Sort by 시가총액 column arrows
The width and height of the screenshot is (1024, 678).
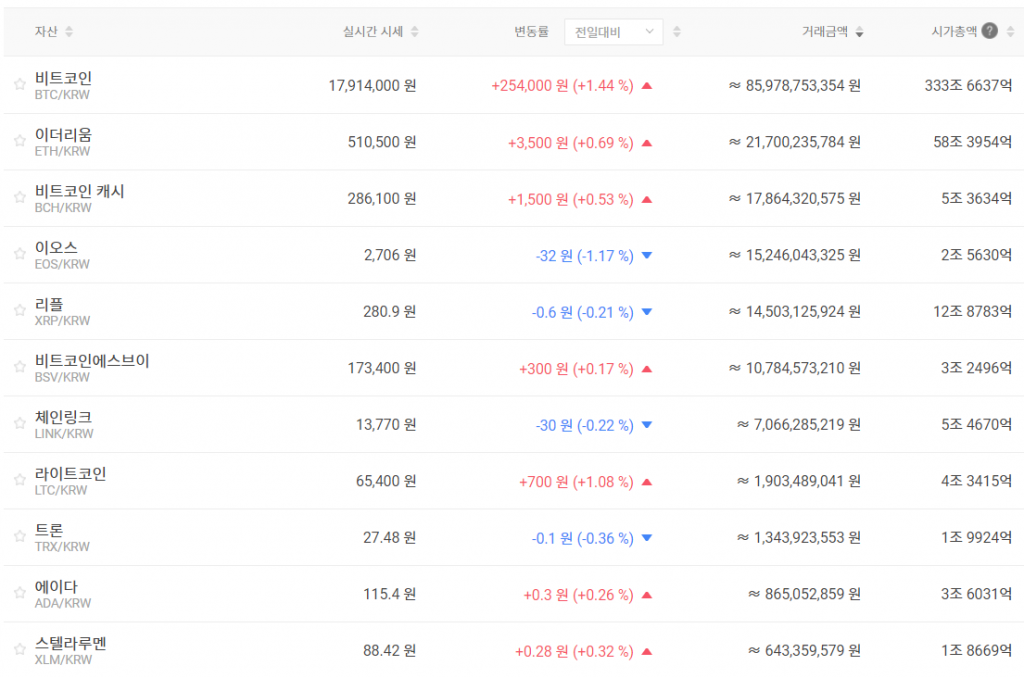click(x=1010, y=31)
